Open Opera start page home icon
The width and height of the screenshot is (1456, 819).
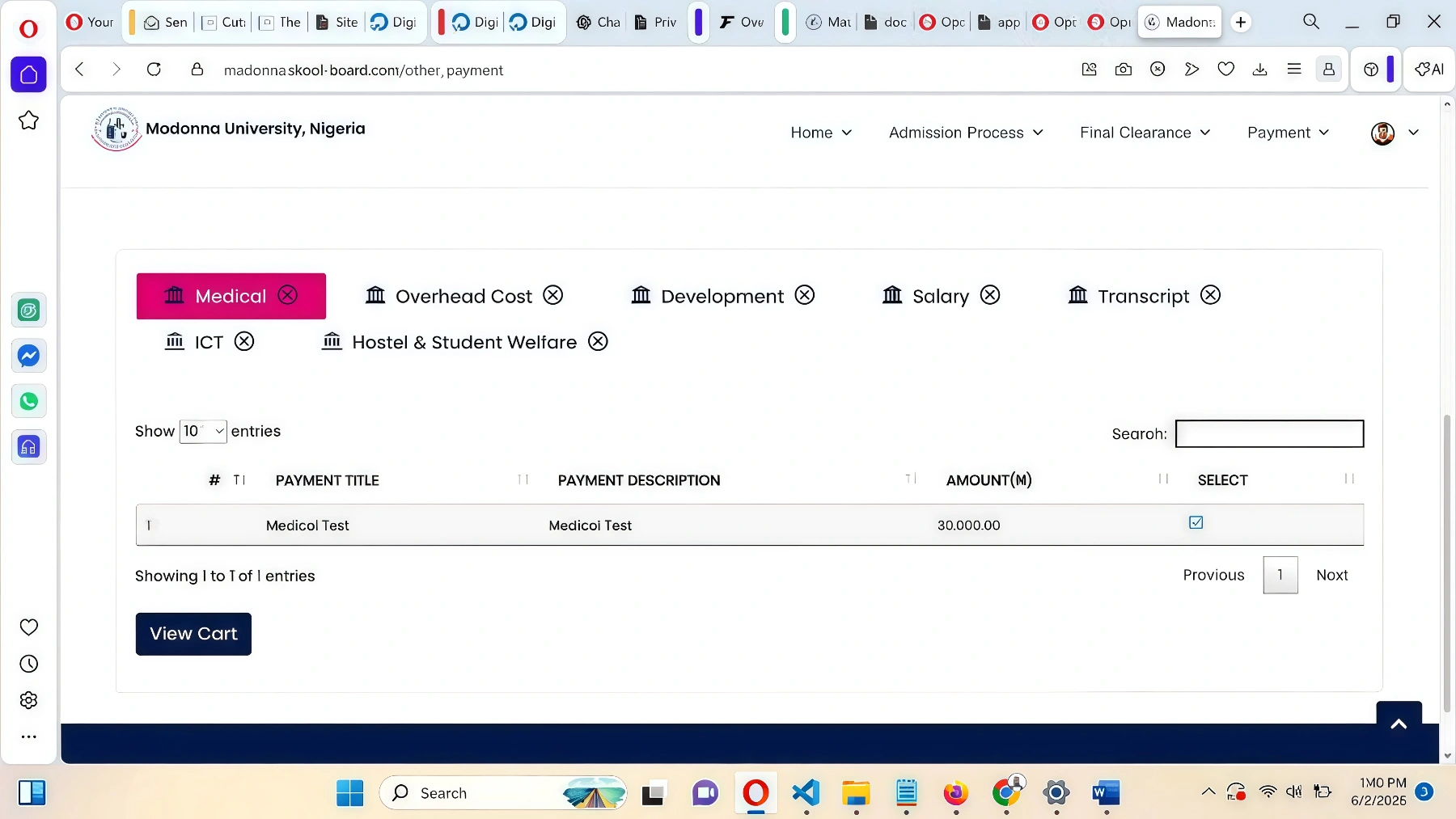click(x=28, y=74)
